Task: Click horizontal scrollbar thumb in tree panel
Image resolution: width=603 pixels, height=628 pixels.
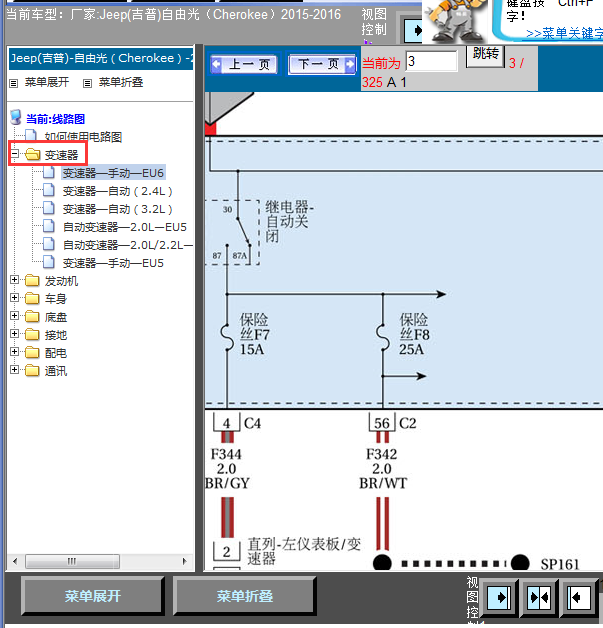Action: [72, 561]
